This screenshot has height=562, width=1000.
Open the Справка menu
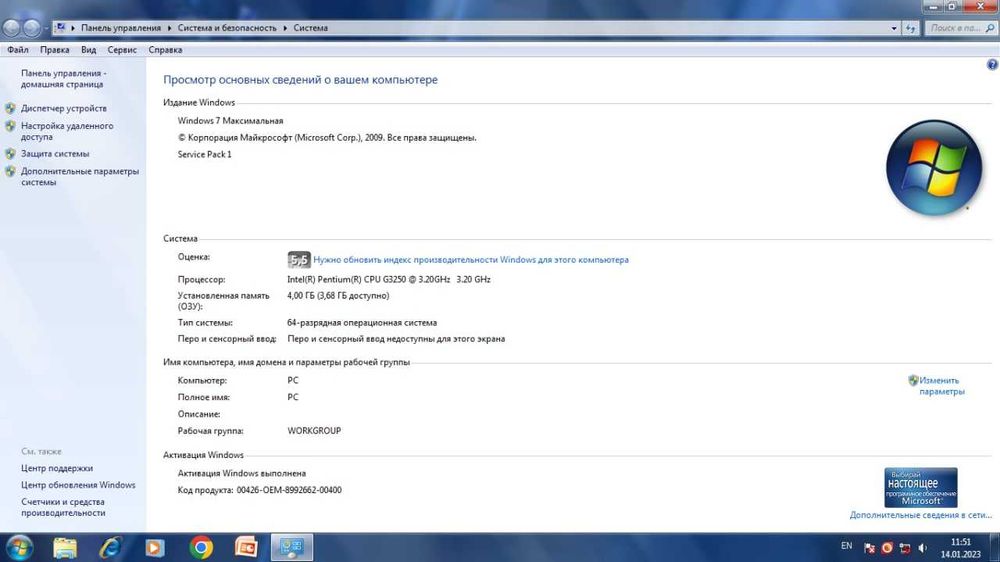click(x=165, y=50)
